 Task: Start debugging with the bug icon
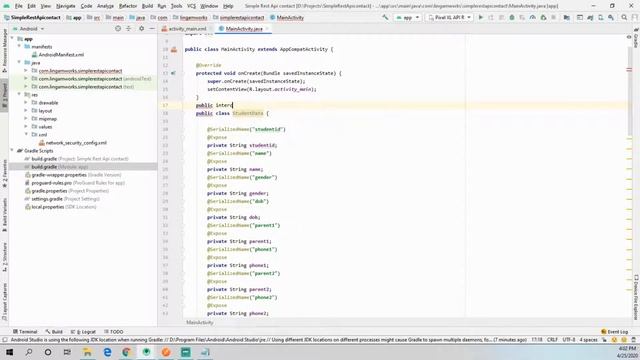512,18
